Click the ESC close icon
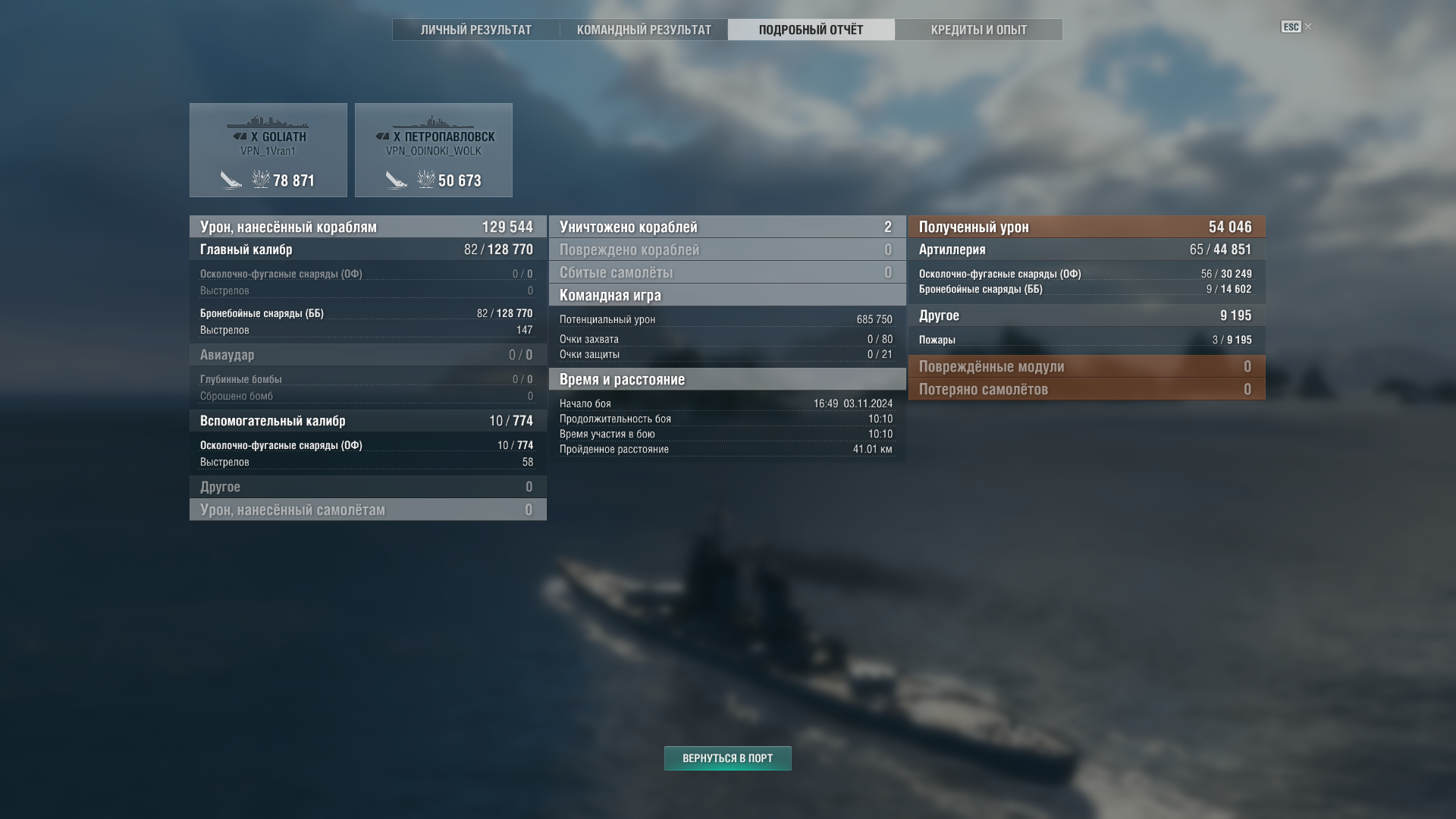 [1296, 27]
